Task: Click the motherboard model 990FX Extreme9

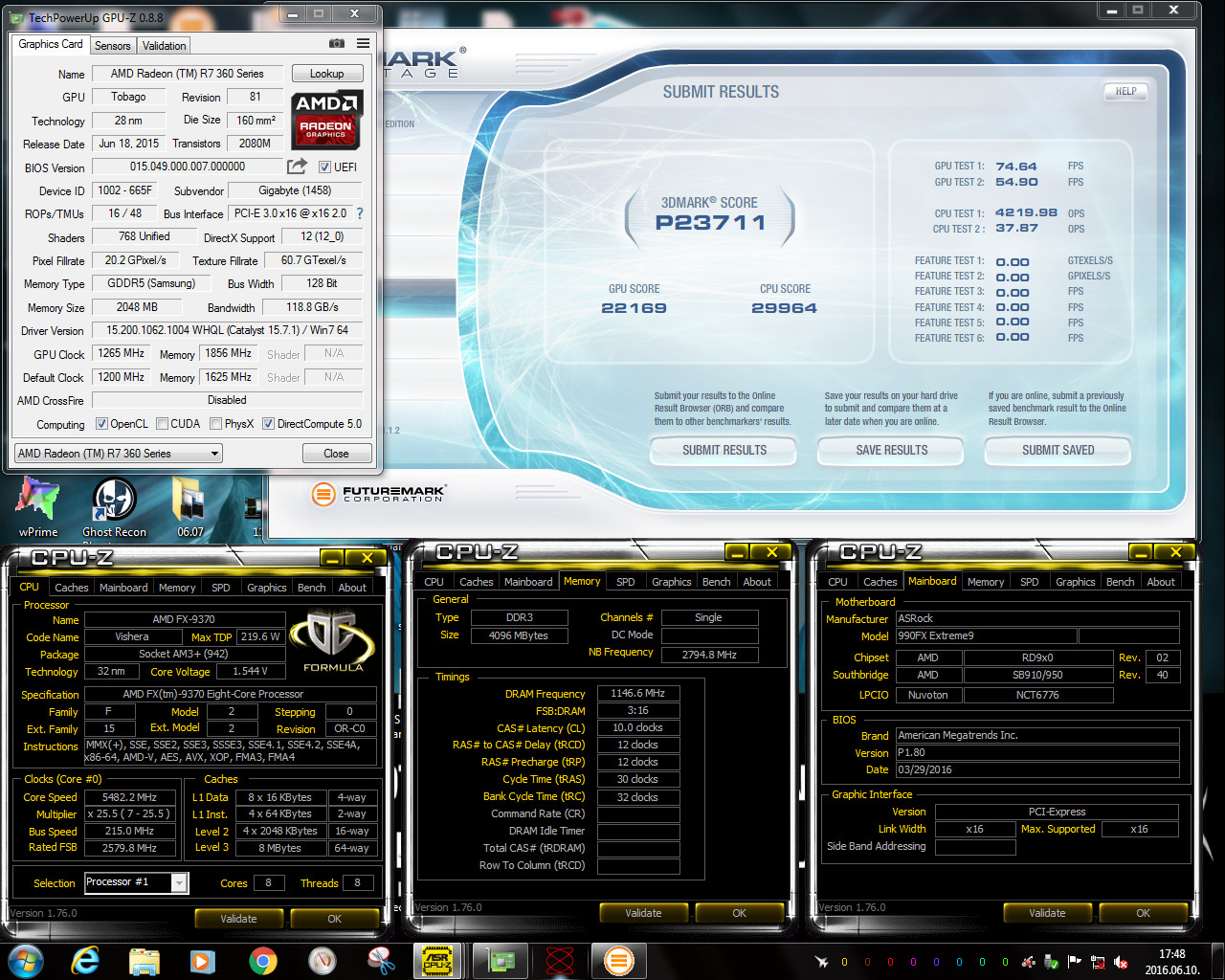Action: click(985, 635)
